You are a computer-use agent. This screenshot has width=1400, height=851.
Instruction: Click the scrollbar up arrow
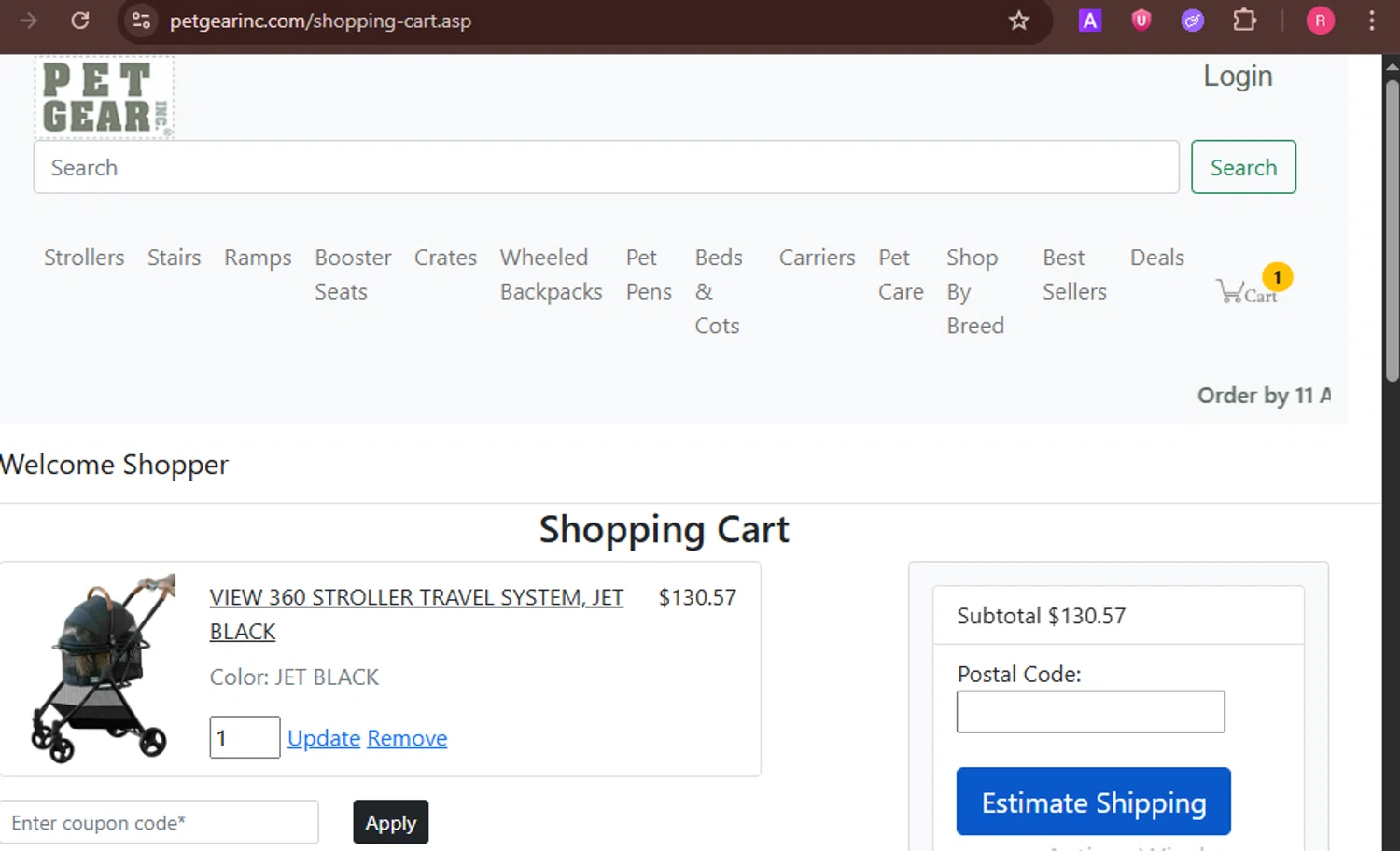[1392, 65]
